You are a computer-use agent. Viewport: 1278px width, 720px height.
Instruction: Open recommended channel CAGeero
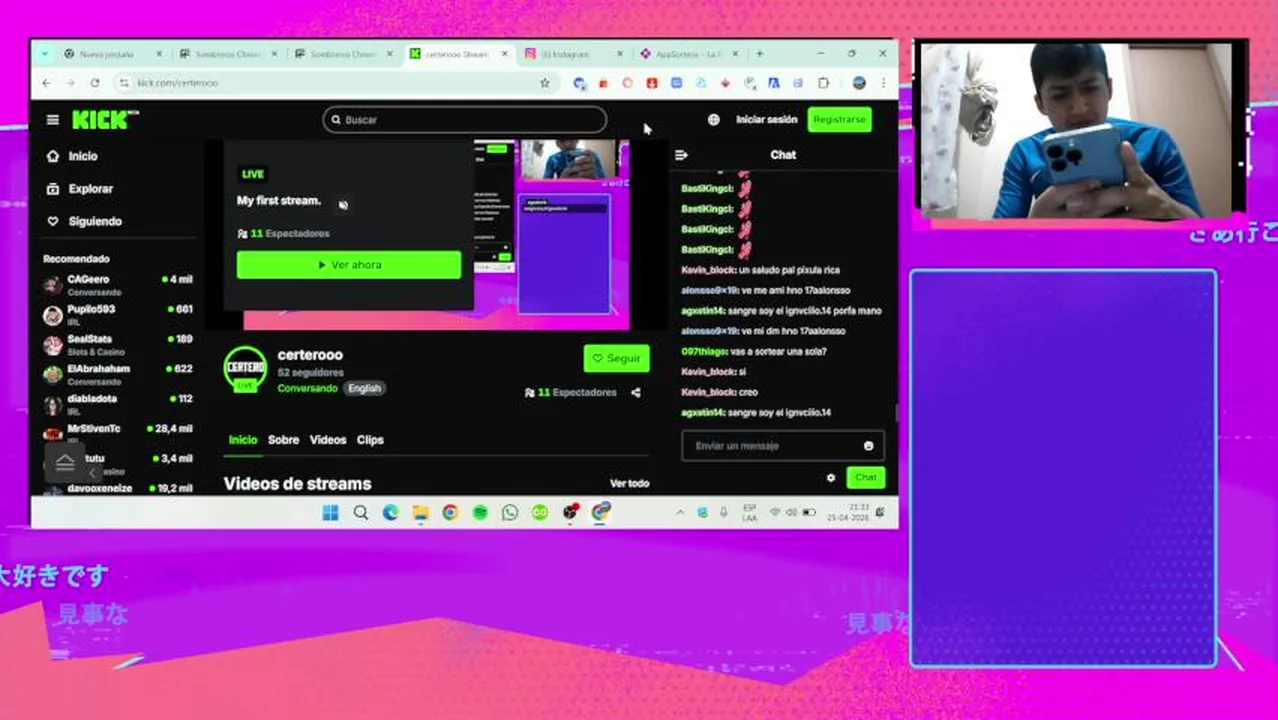coord(118,285)
